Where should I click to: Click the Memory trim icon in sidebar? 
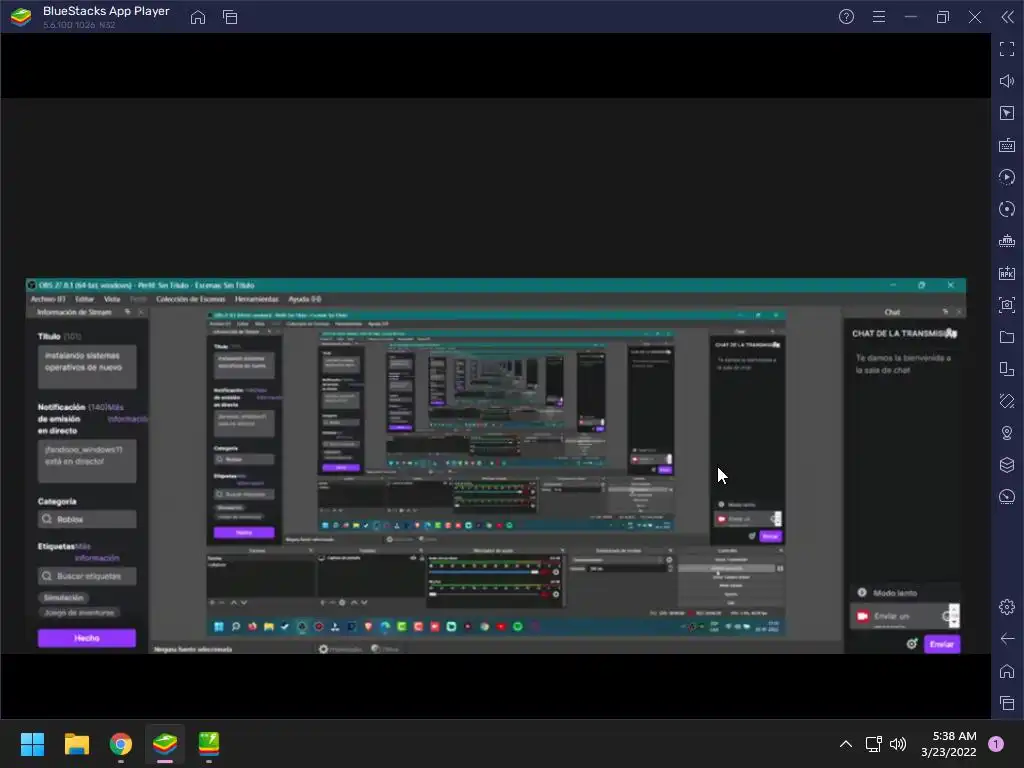1007,241
